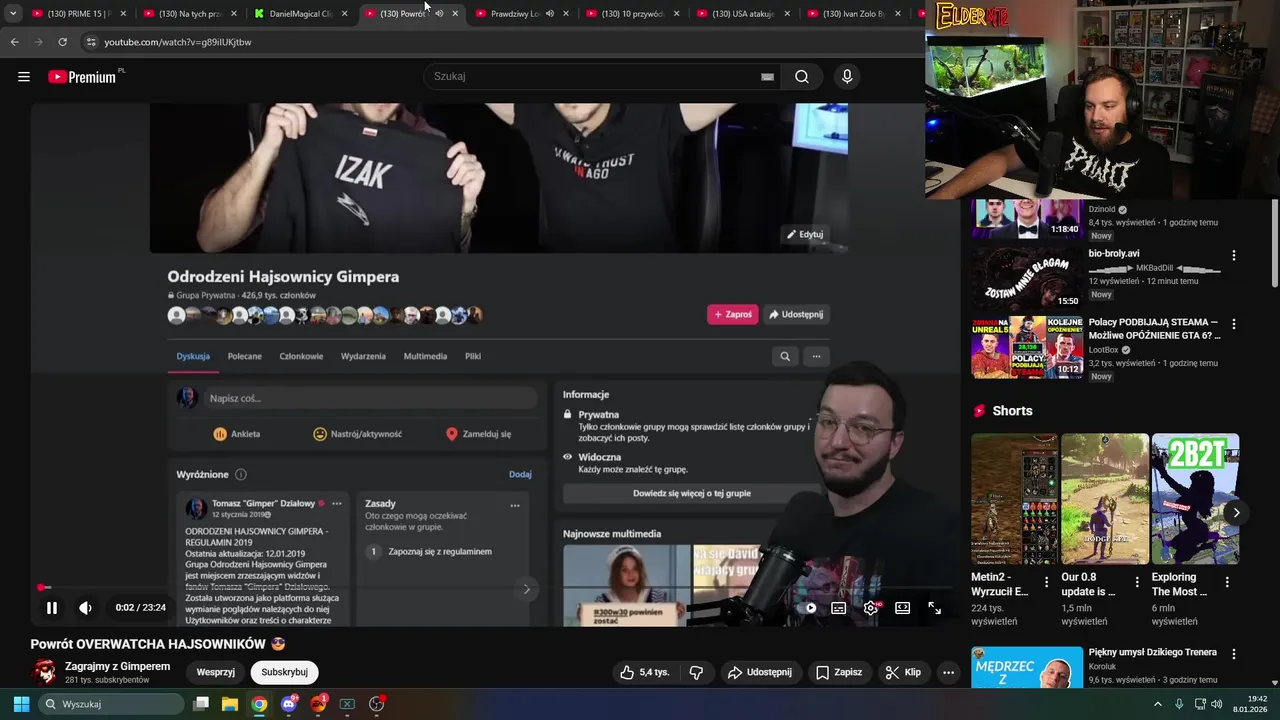Open File Explorer from taskbar

[230, 704]
